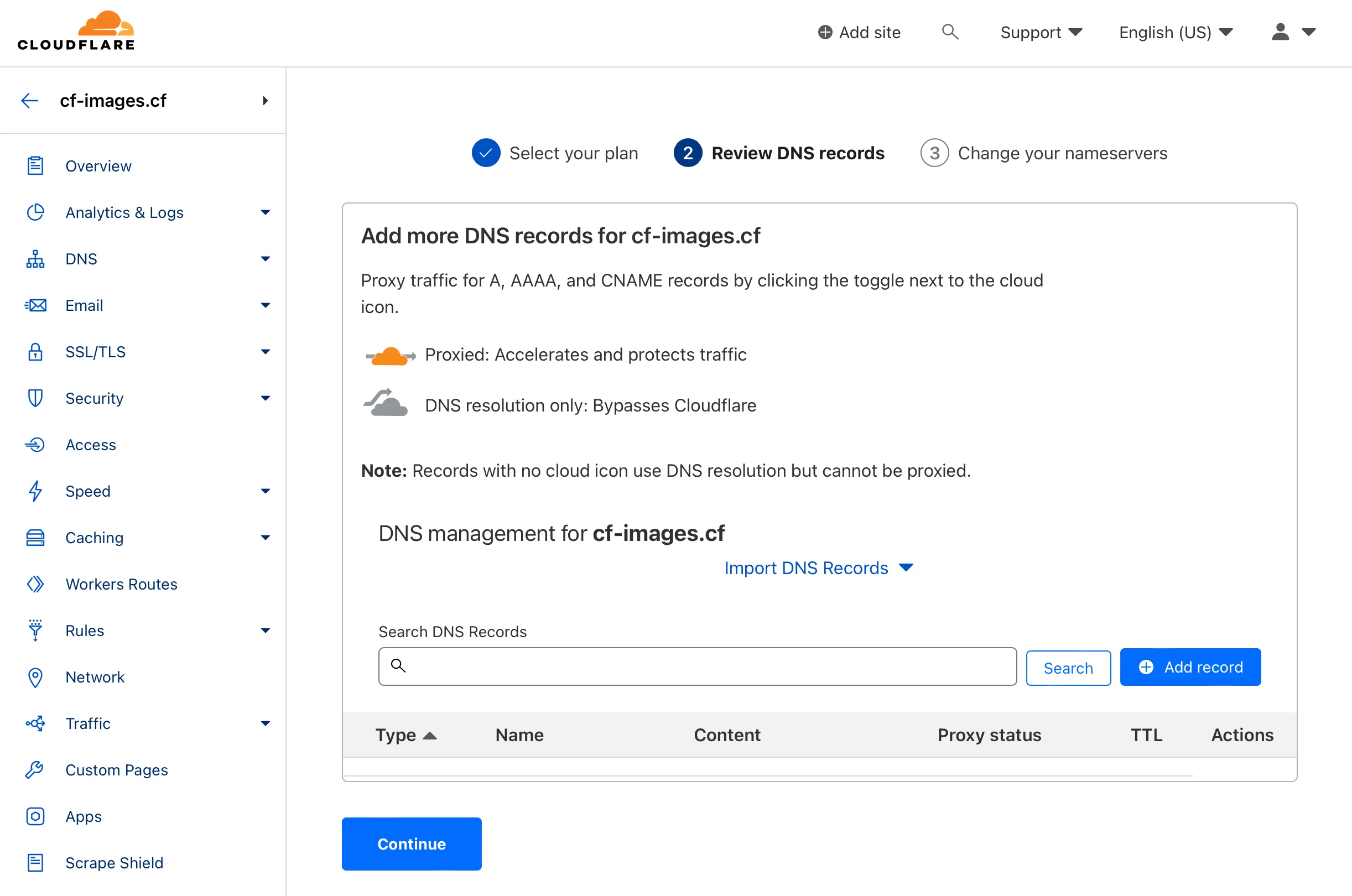
Task: Click the Security shield icon
Action: [35, 398]
